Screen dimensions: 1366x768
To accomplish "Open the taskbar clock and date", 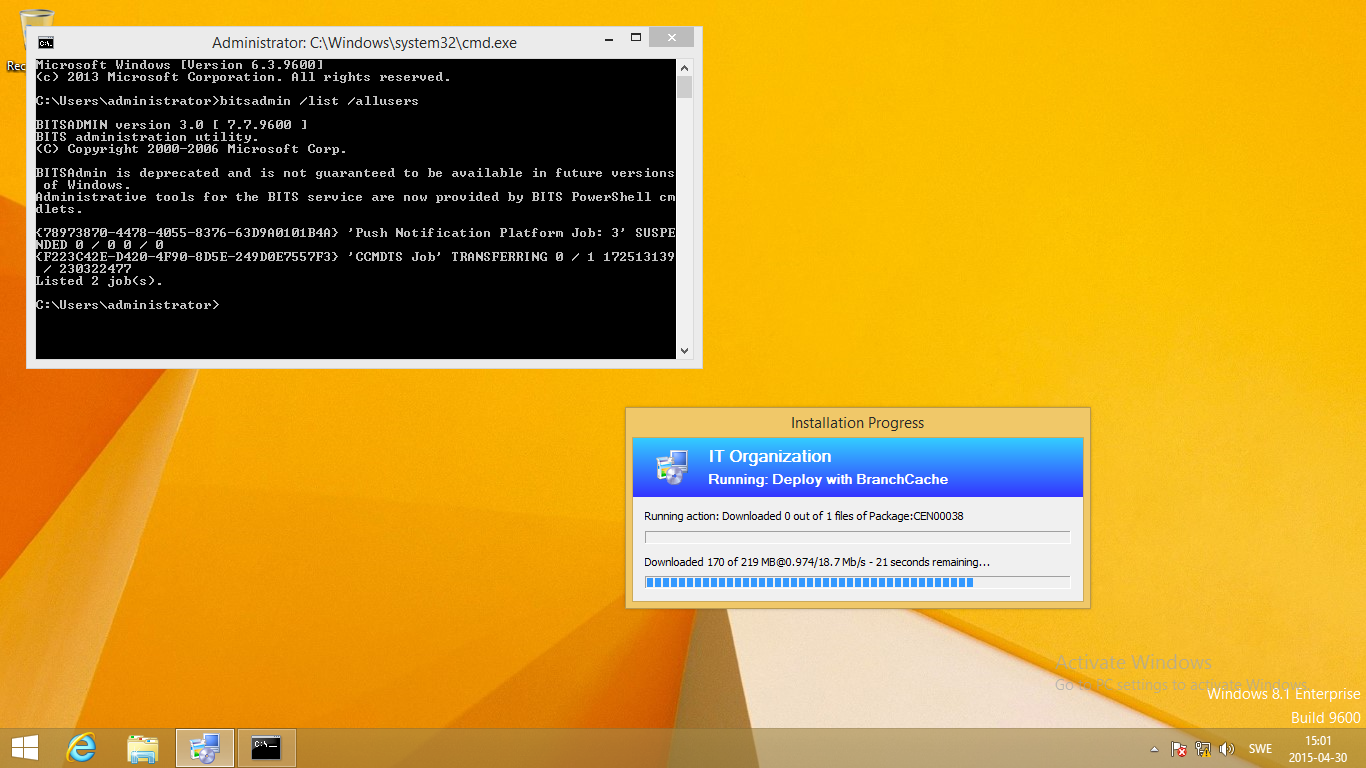I will (1318, 748).
